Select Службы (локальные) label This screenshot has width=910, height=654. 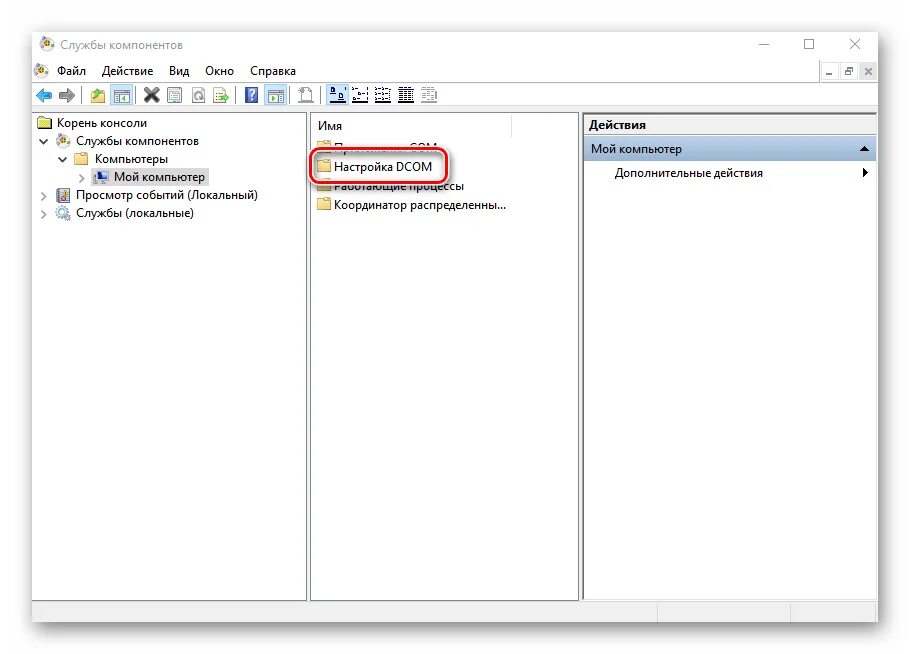pyautogui.click(x=135, y=213)
